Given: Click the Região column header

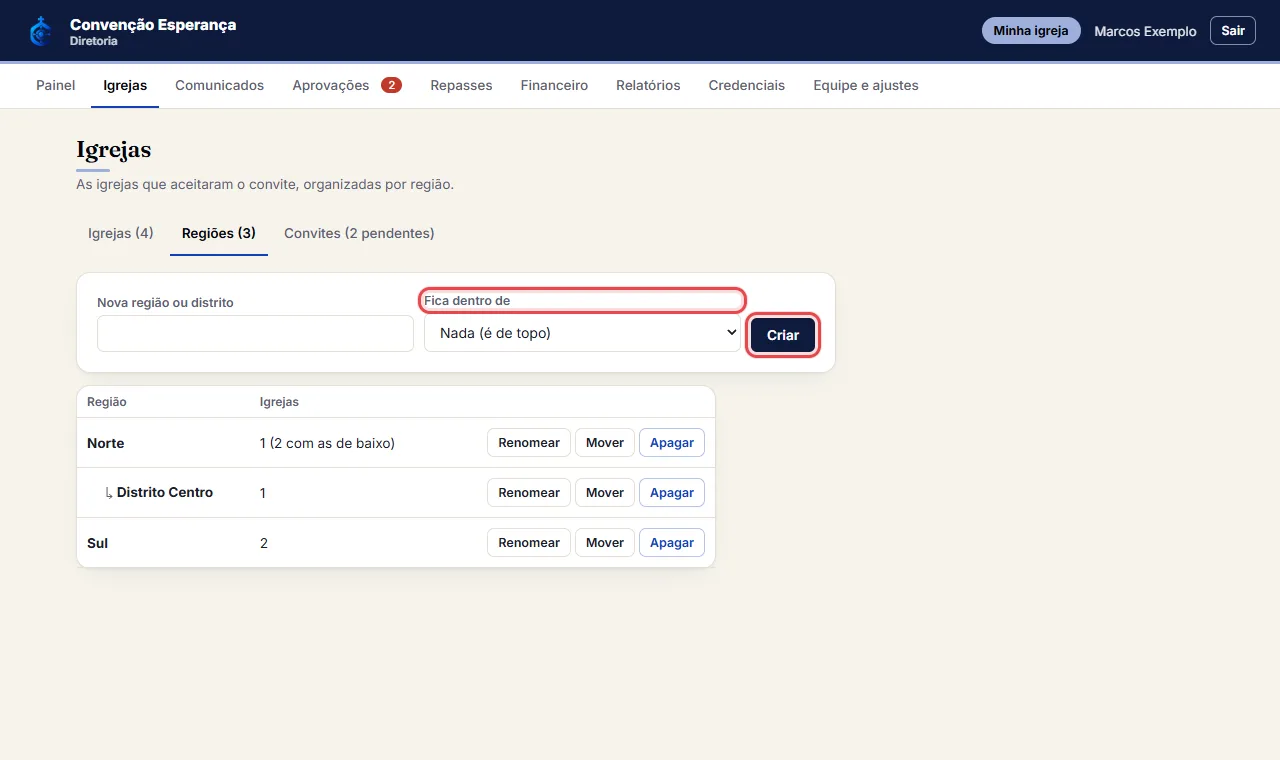Looking at the screenshot, I should click(x=107, y=402).
